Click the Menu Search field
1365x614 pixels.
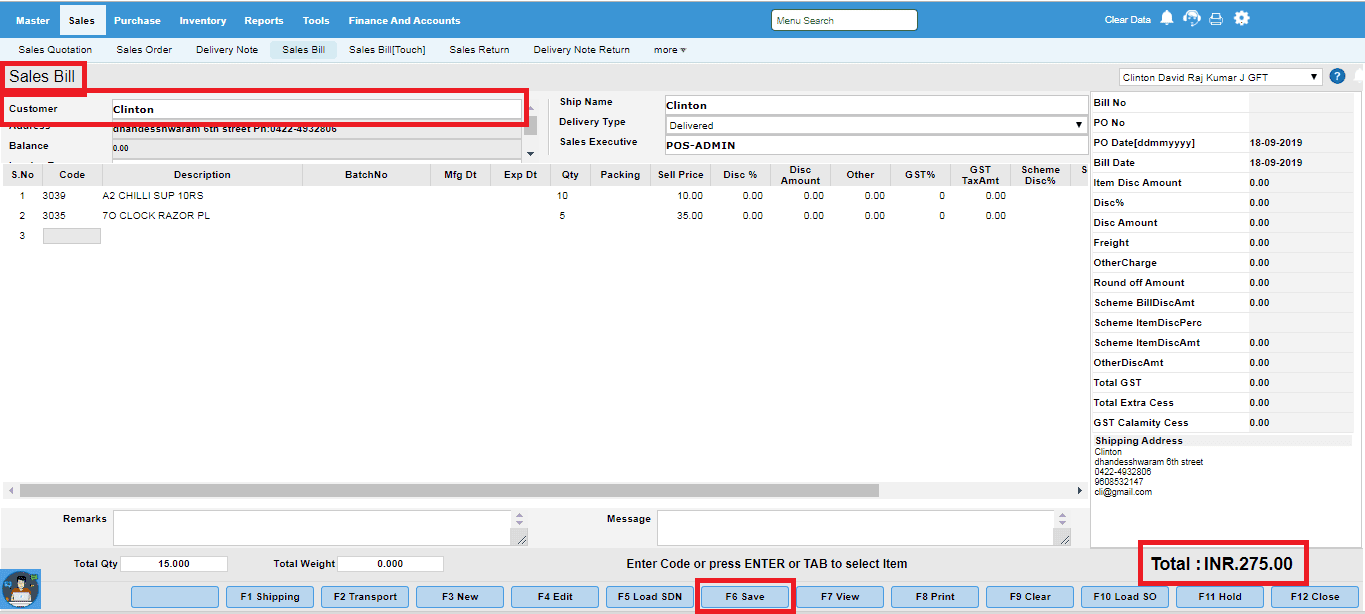(x=844, y=20)
